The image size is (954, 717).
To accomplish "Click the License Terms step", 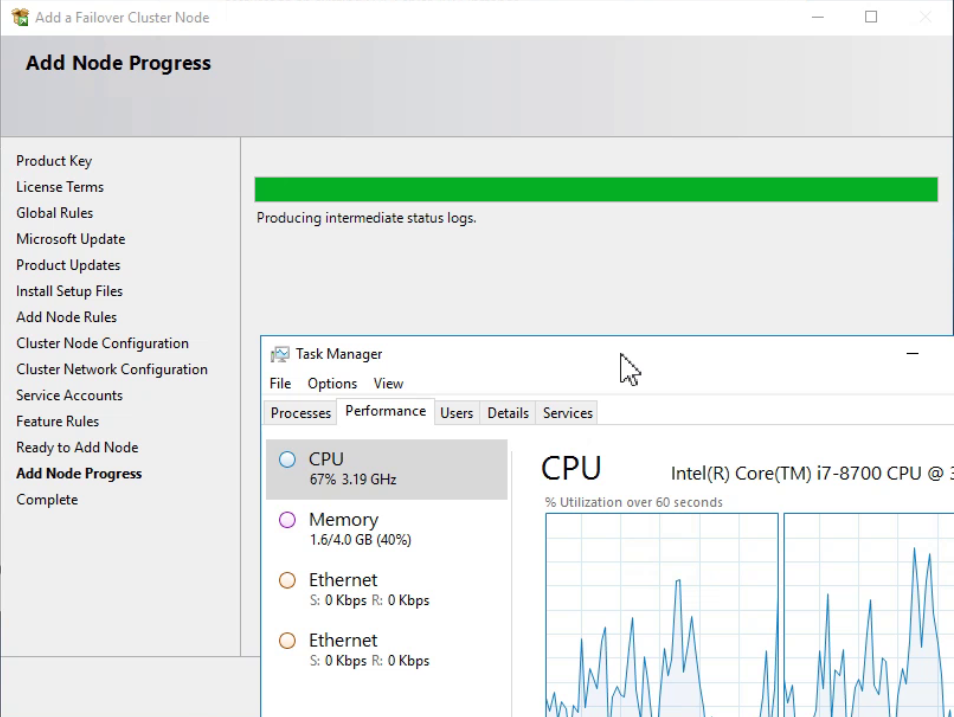I will pyautogui.click(x=60, y=187).
